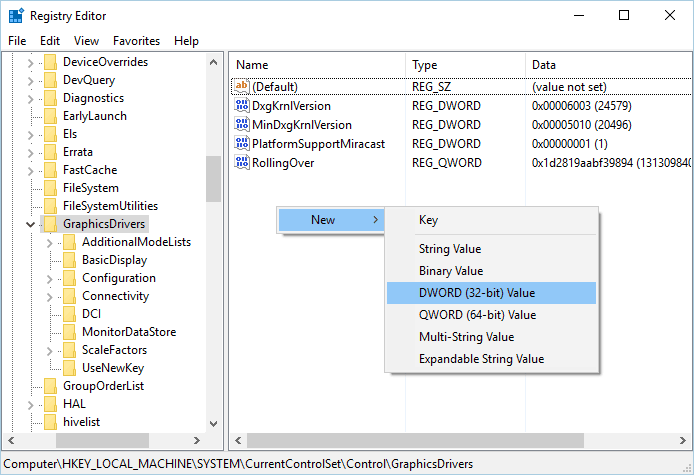694x475 pixels.
Task: Select the GroupOrderList key
Action: point(104,386)
